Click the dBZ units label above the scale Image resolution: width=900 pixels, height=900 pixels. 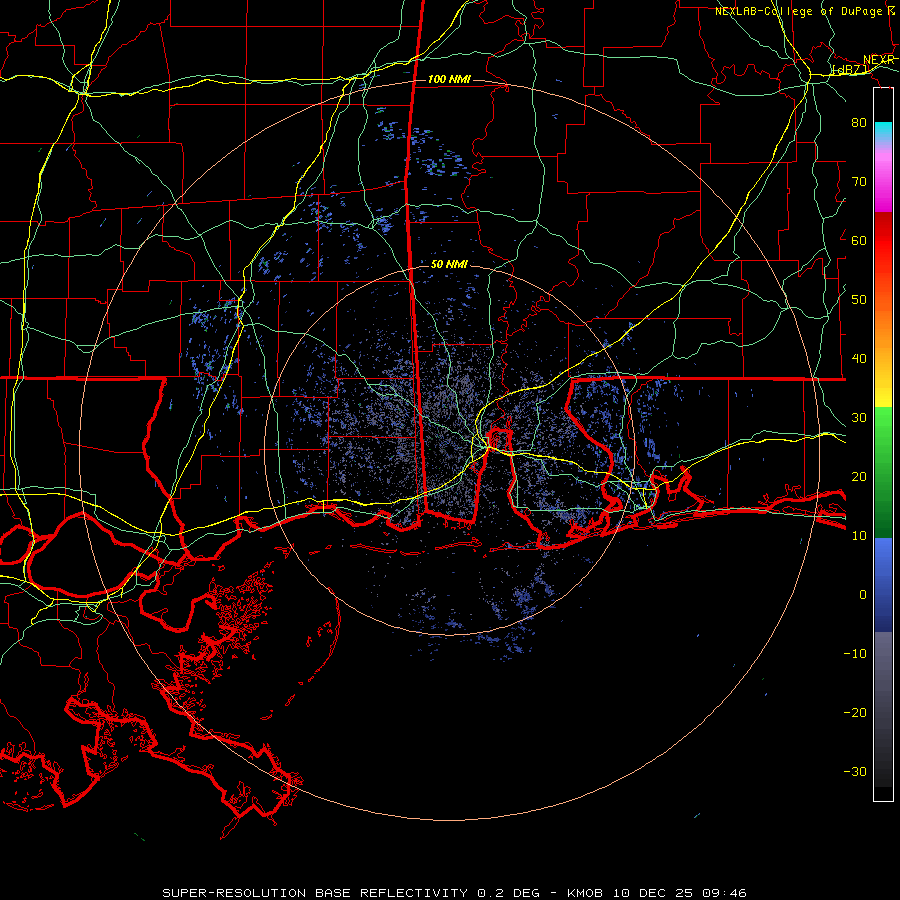tap(850, 69)
